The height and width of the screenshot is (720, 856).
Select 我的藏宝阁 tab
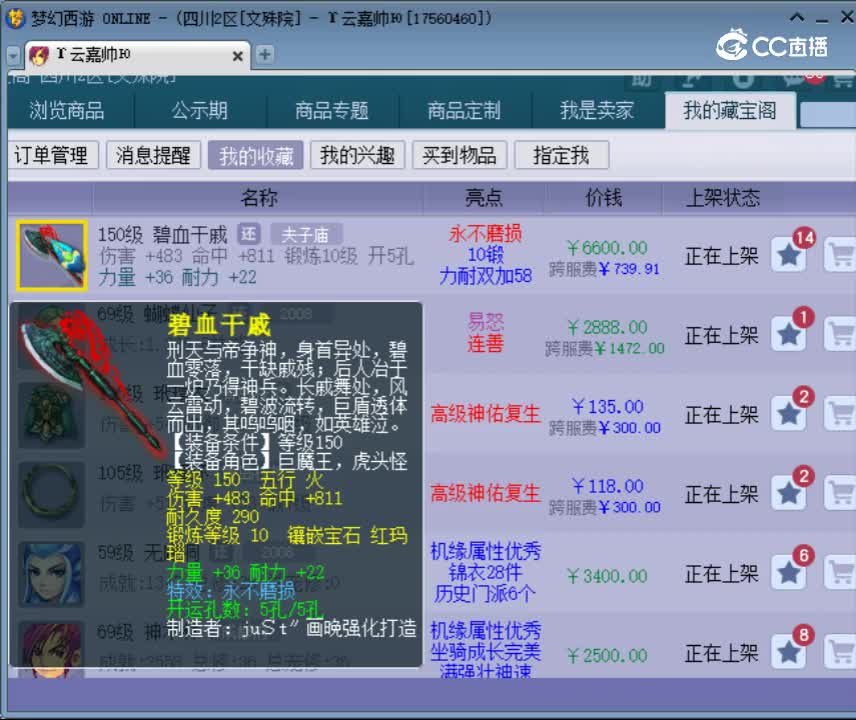click(730, 111)
